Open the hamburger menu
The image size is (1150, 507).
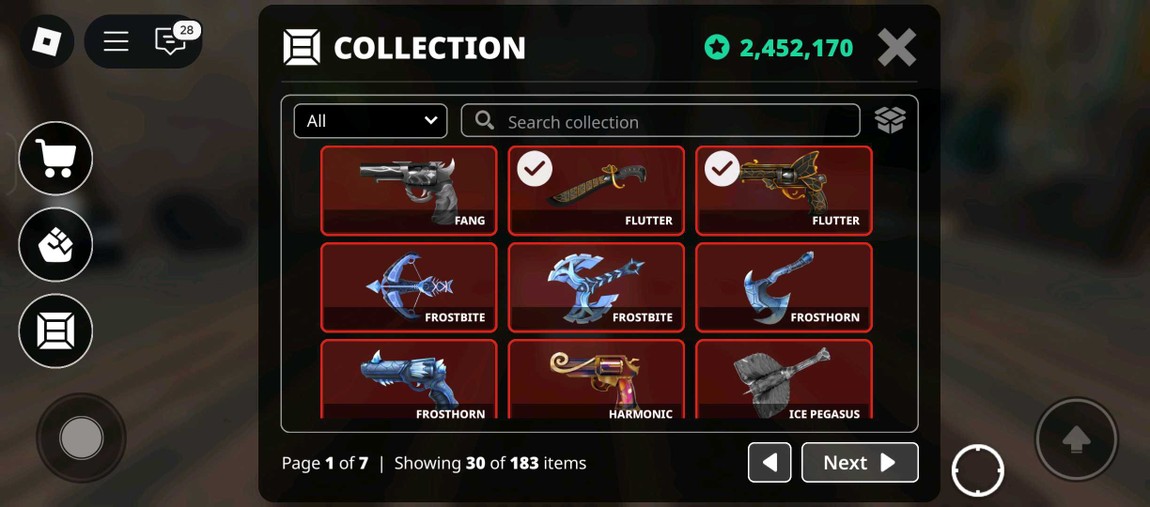[x=116, y=42]
